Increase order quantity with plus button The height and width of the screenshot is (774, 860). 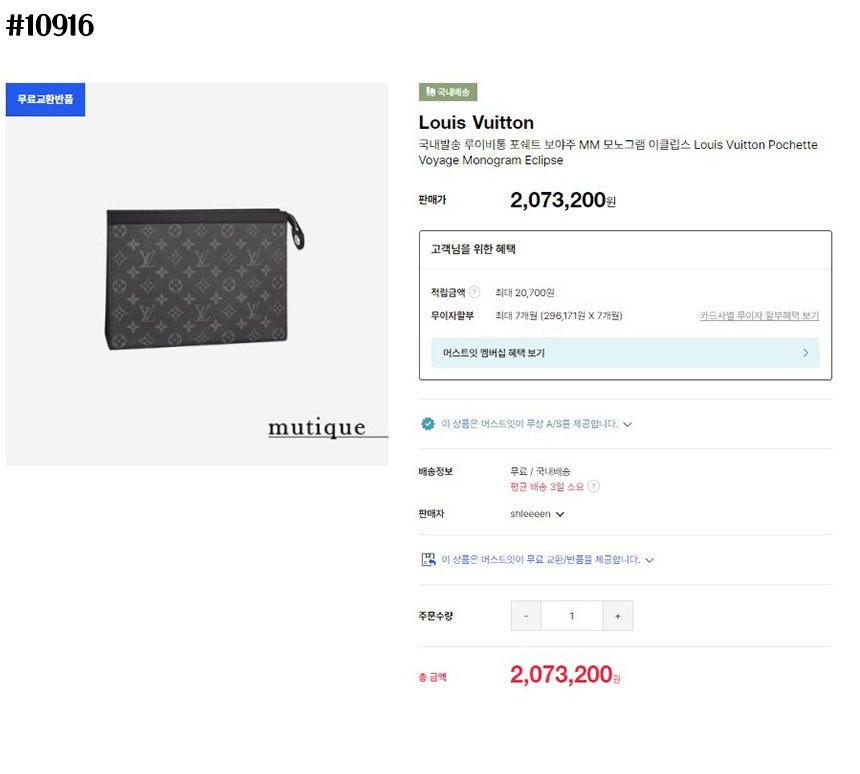click(x=618, y=616)
